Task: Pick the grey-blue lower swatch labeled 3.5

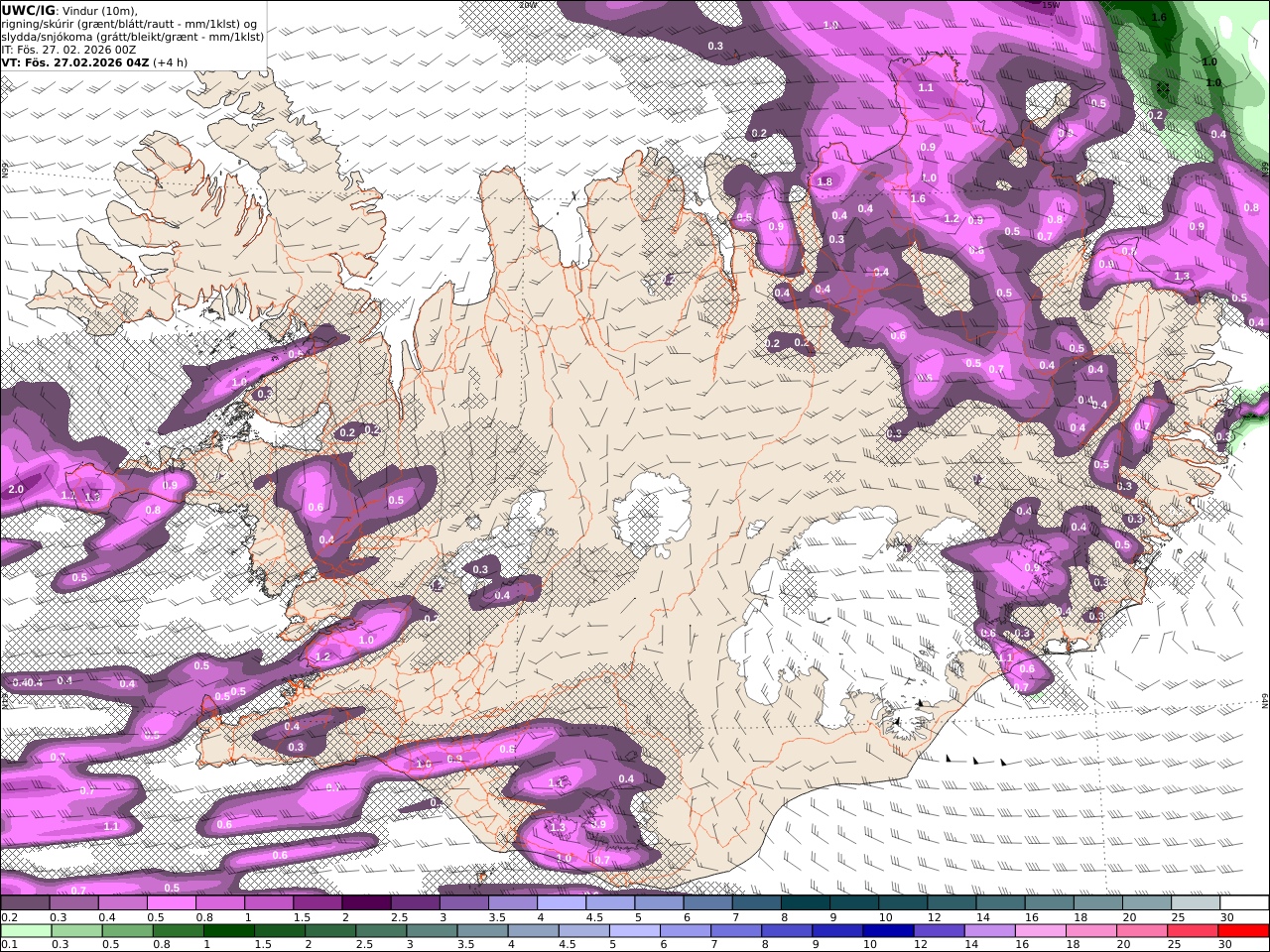Action: 482,931
